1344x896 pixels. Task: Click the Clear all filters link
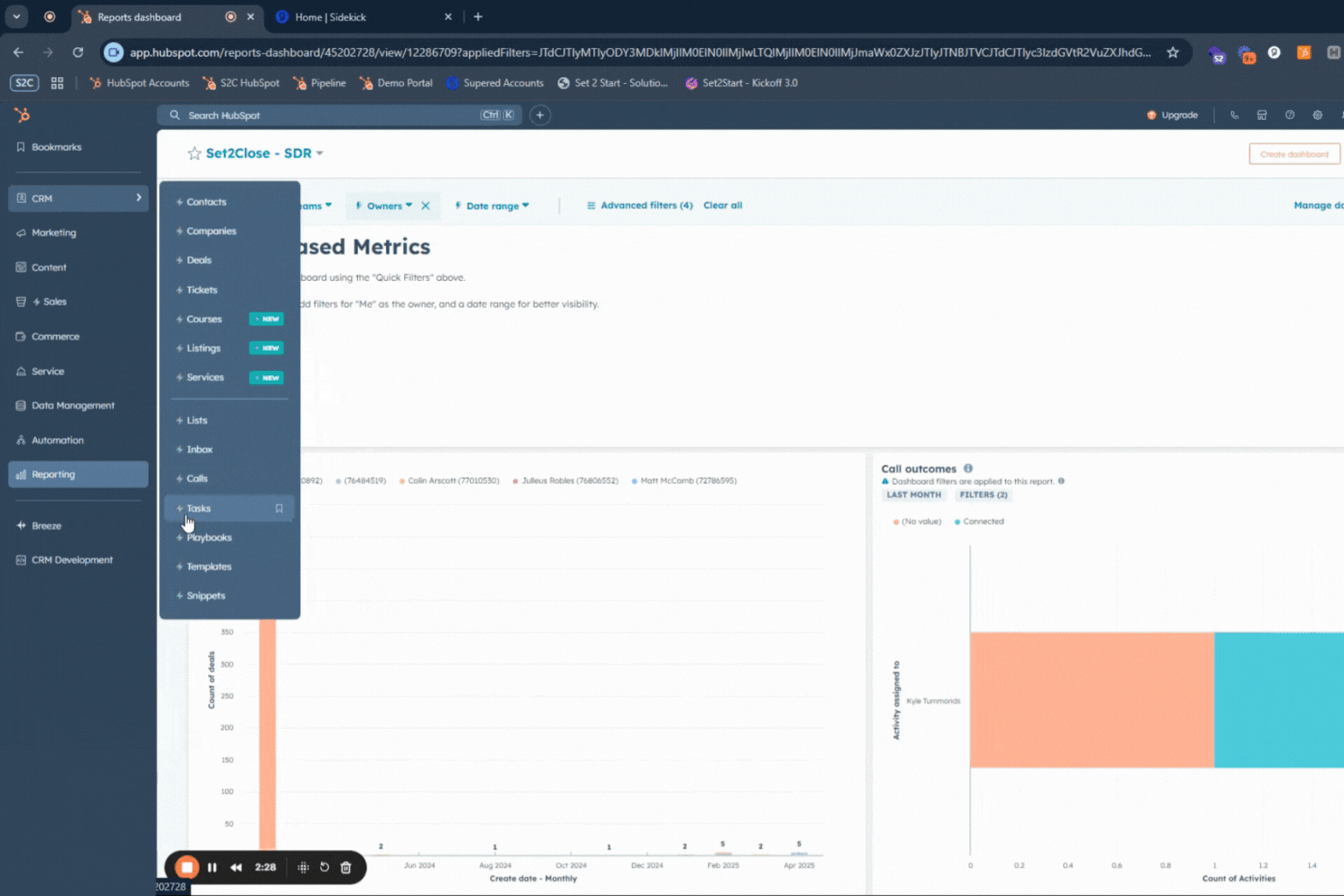[722, 206]
